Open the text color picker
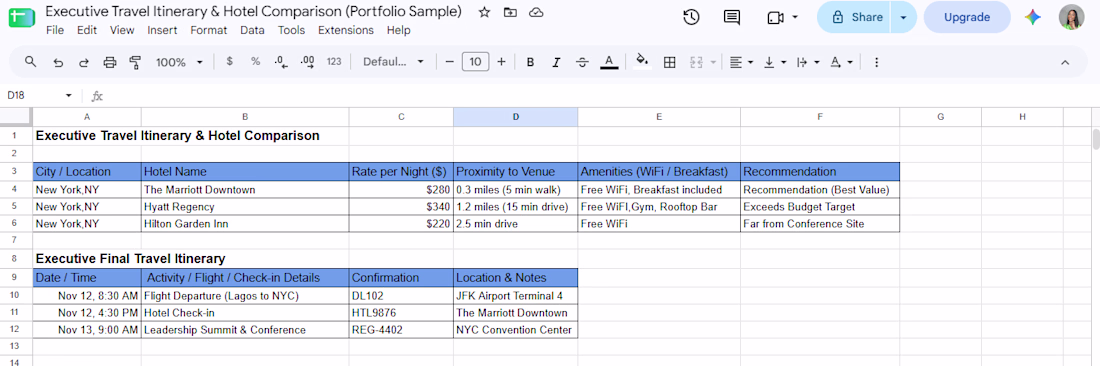This screenshot has height=366, width=1100. 609,62
